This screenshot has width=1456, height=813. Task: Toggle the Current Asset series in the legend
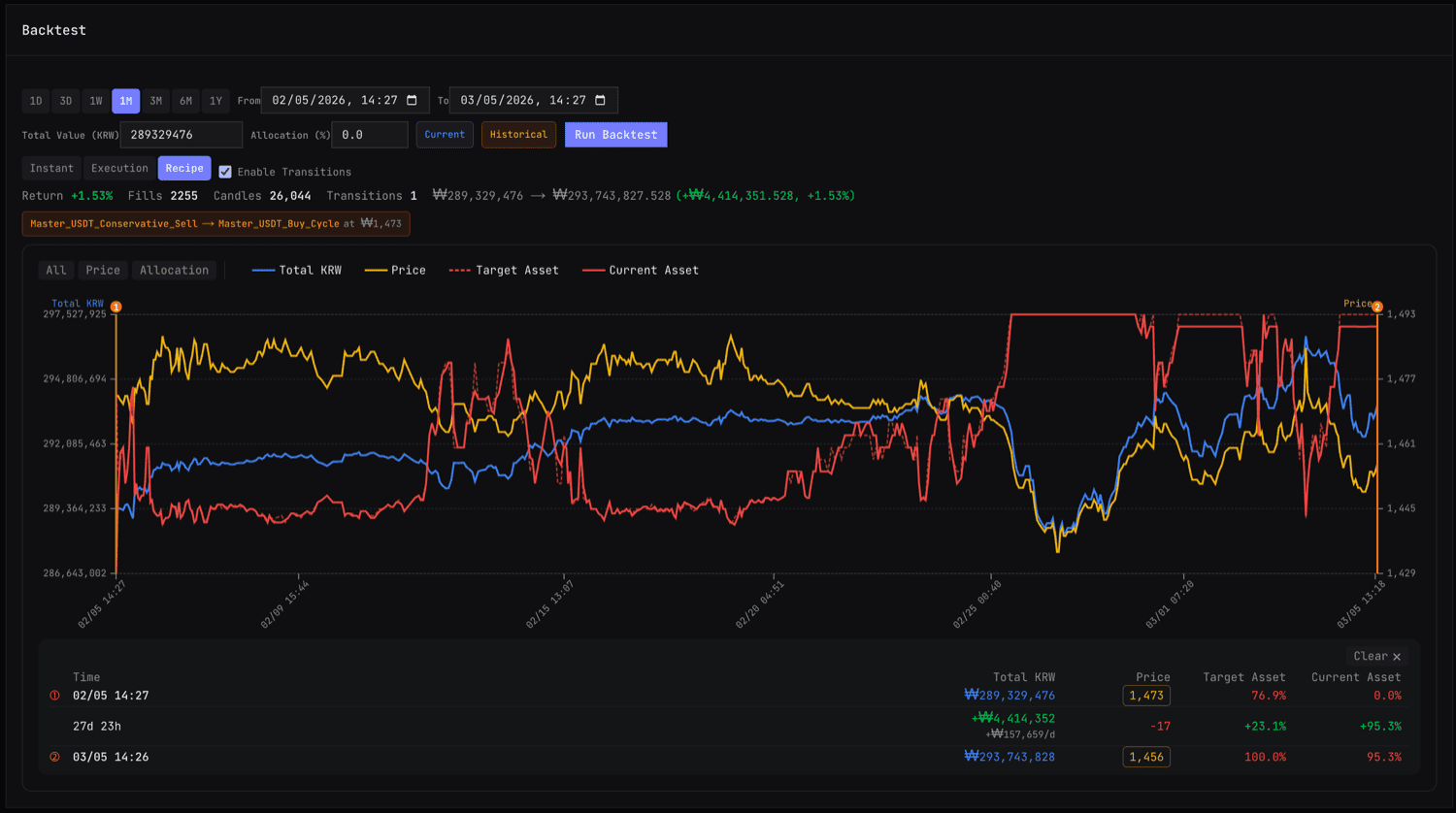click(x=640, y=270)
